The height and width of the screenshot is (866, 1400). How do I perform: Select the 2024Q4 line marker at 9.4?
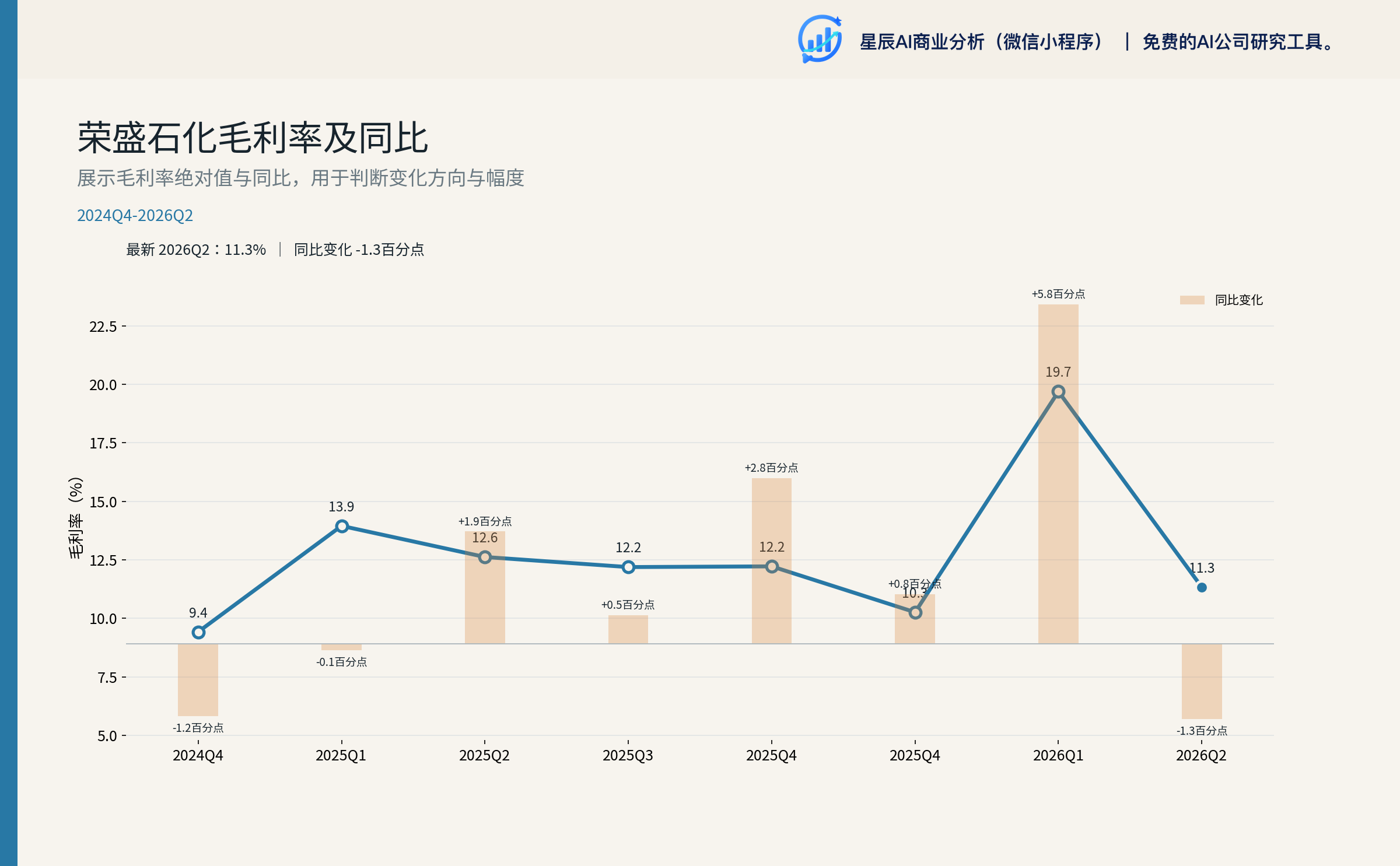[x=198, y=632]
